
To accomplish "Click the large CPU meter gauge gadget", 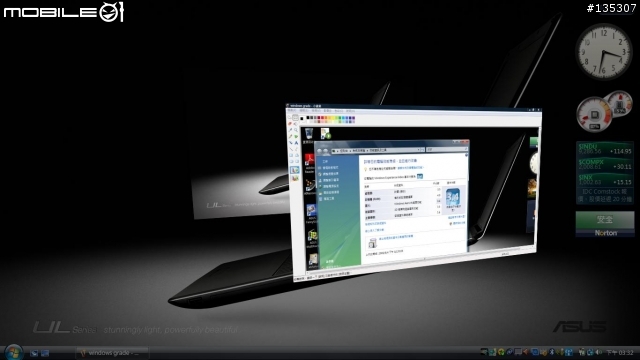I will point(594,114).
